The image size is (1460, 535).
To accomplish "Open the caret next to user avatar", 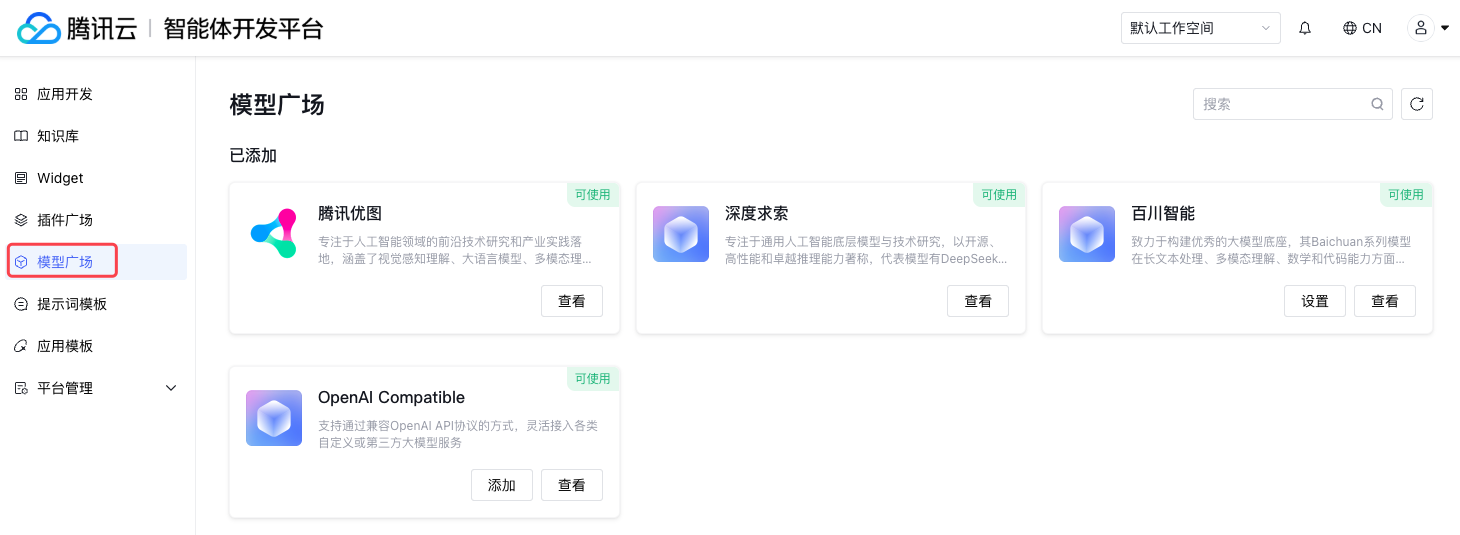I will coord(1445,29).
